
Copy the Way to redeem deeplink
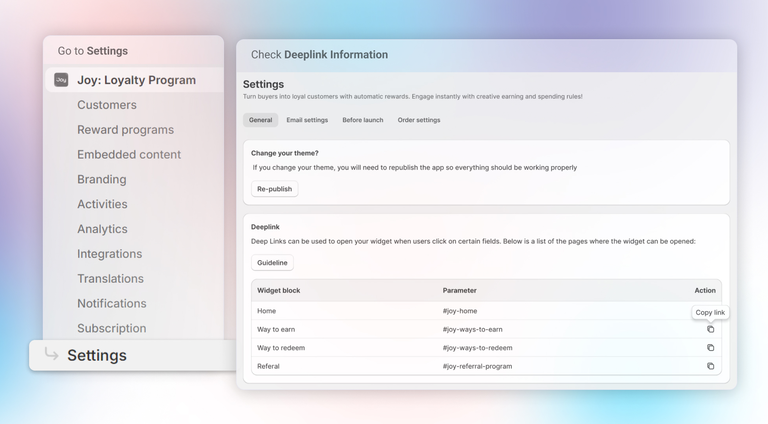[710, 348]
